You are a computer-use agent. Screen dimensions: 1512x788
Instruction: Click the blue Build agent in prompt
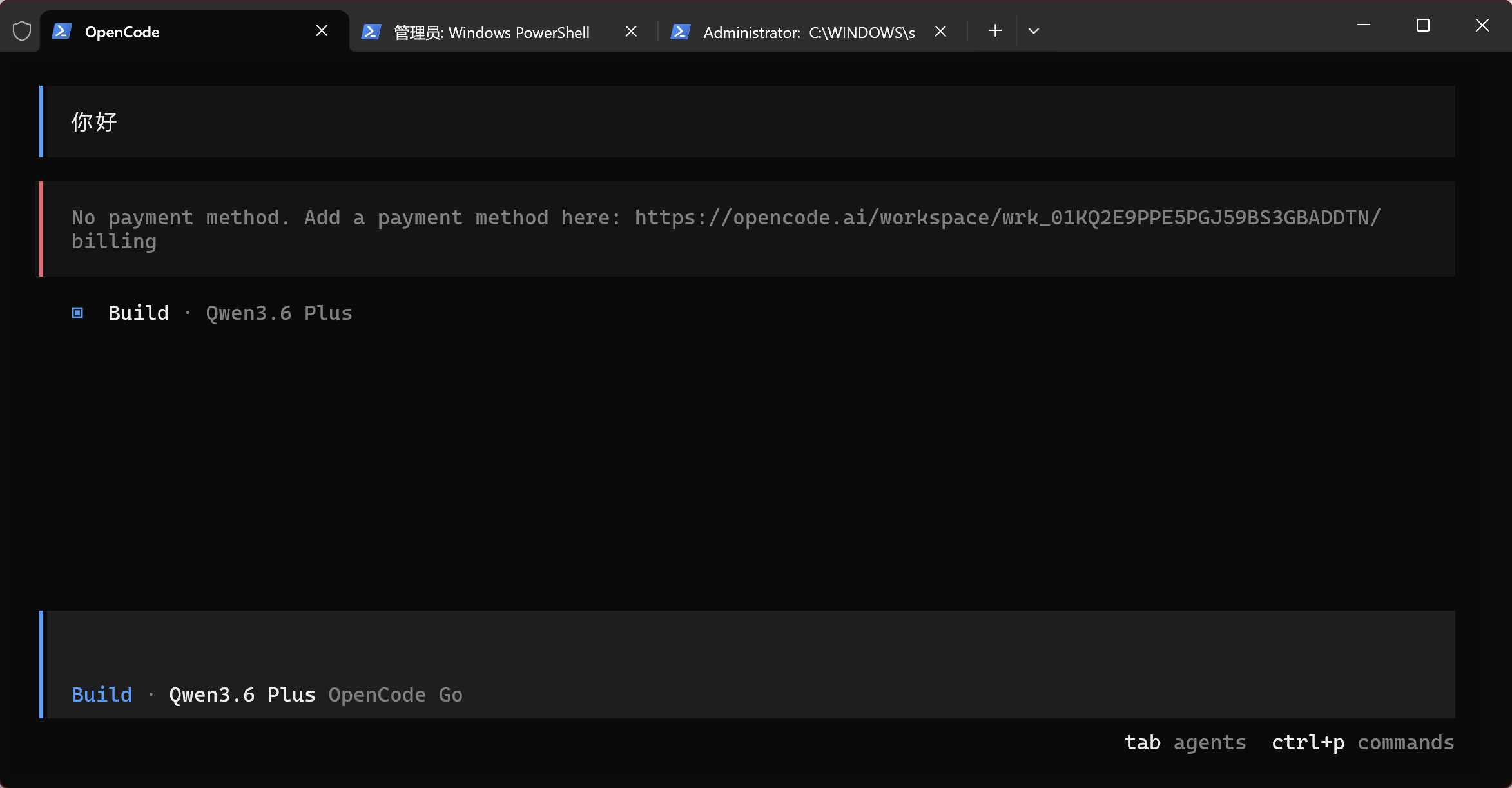tap(102, 694)
